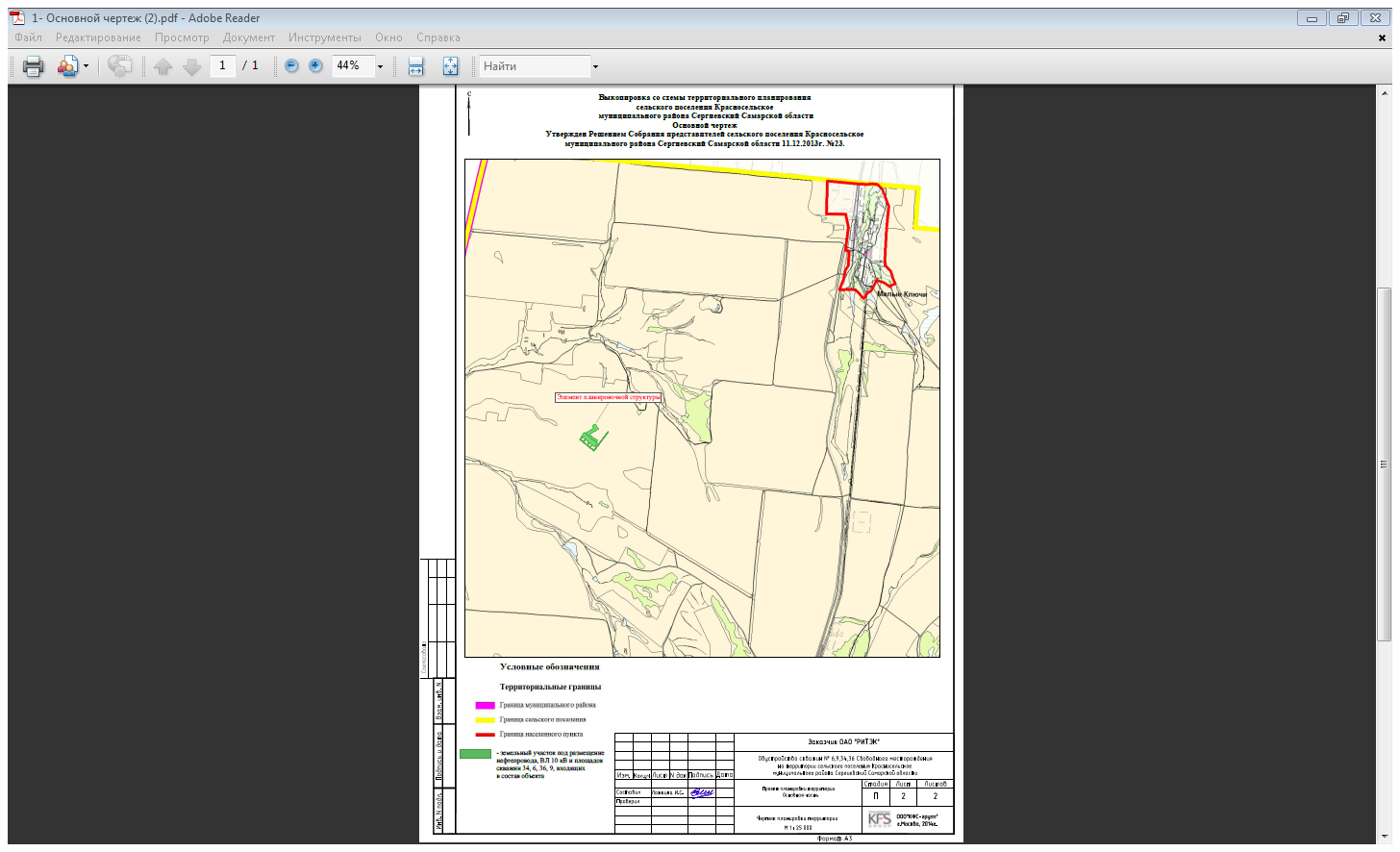
Task: Click the collaborate and share icon
Action: tap(67, 66)
